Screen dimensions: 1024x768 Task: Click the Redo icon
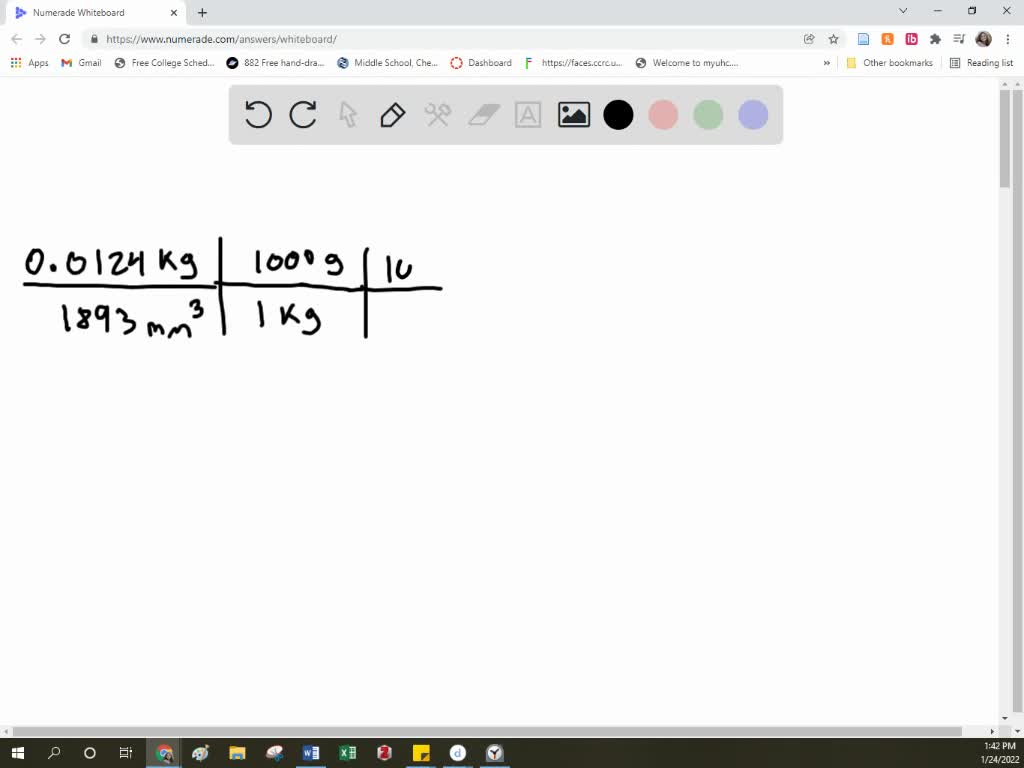point(303,114)
